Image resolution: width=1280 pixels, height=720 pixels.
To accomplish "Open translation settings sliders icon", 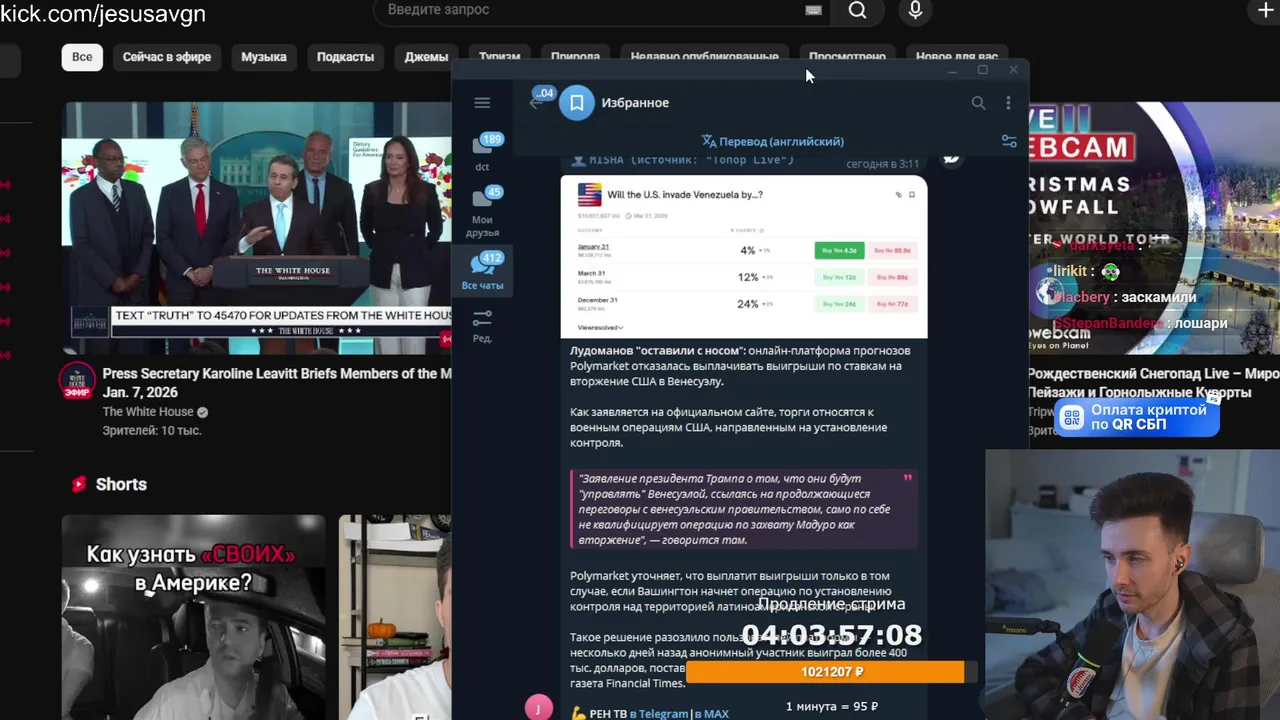I will [1009, 142].
